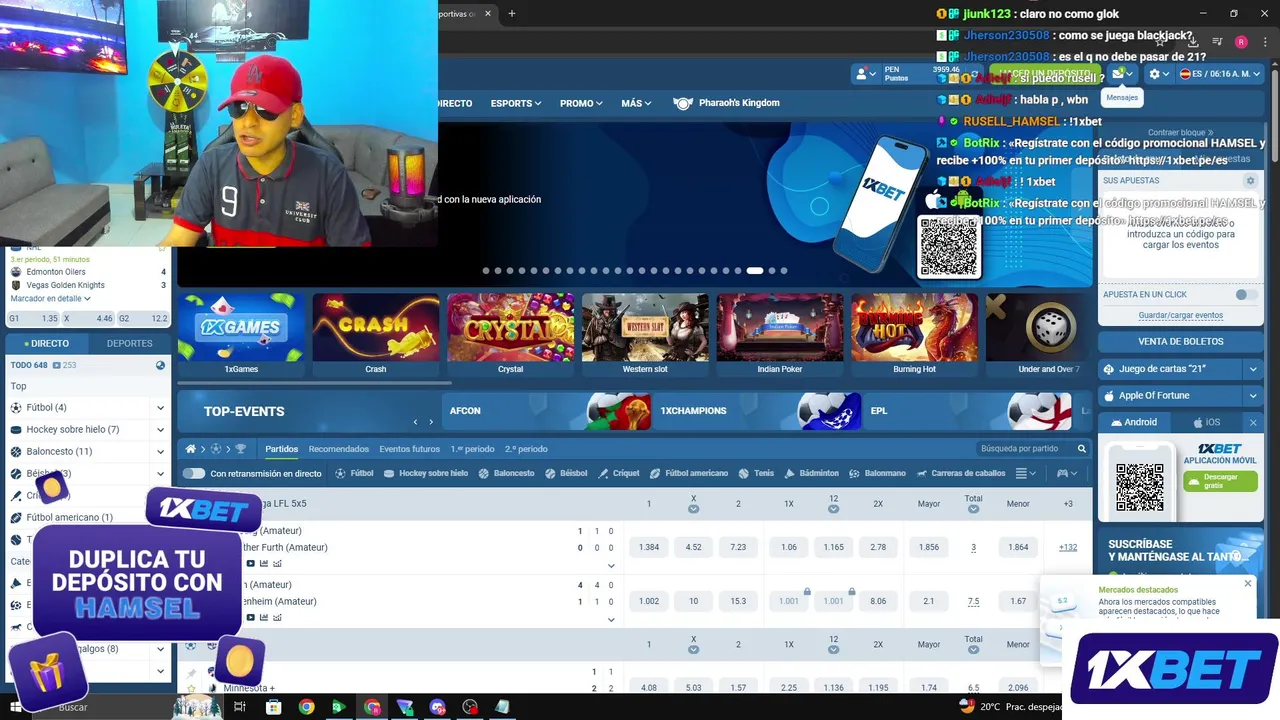Viewport: 1280px width, 720px height.
Task: Expand Fútbol (4) in sidebar
Action: (160, 407)
